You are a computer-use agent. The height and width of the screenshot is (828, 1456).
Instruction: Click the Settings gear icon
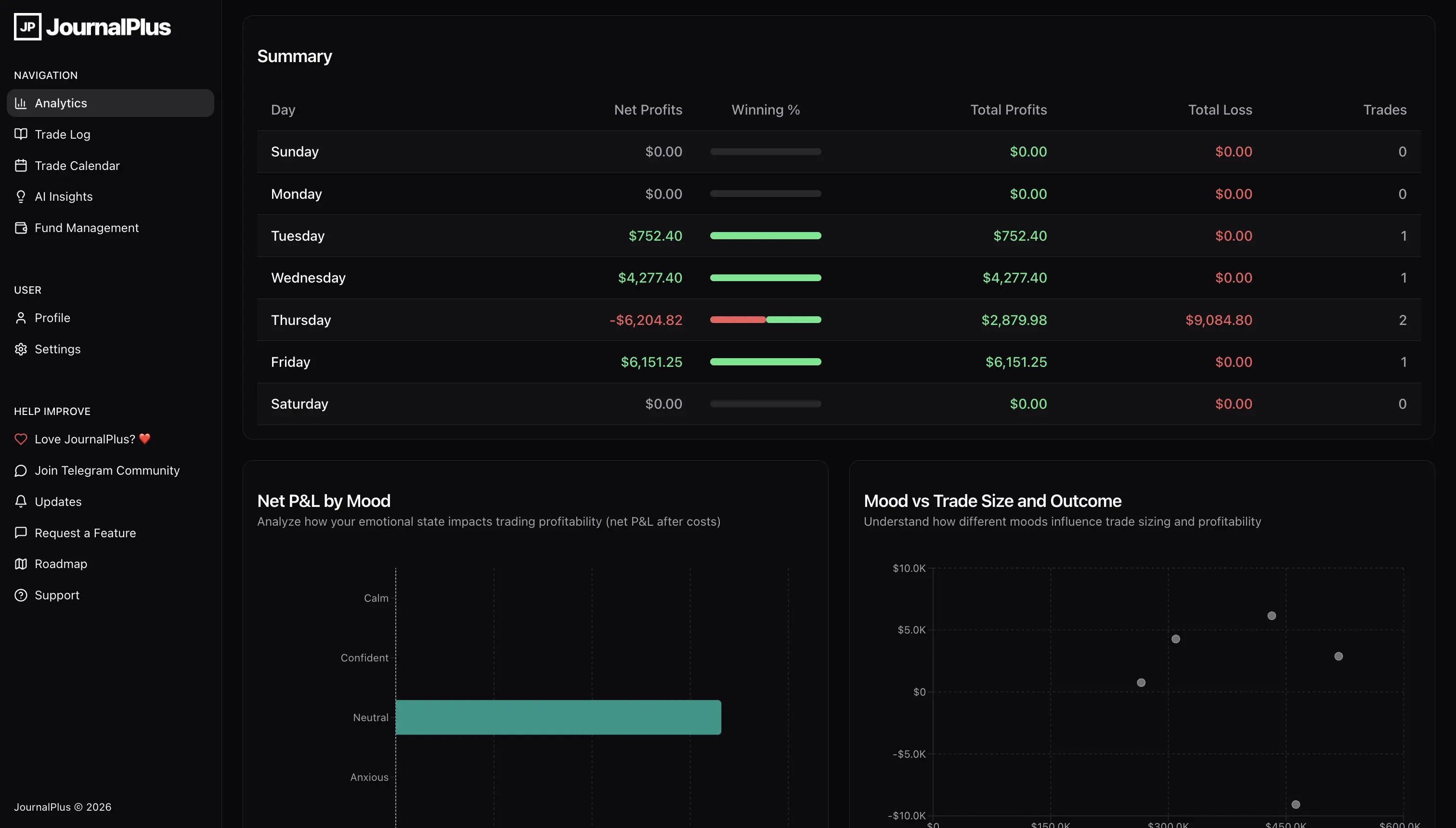[x=21, y=349]
